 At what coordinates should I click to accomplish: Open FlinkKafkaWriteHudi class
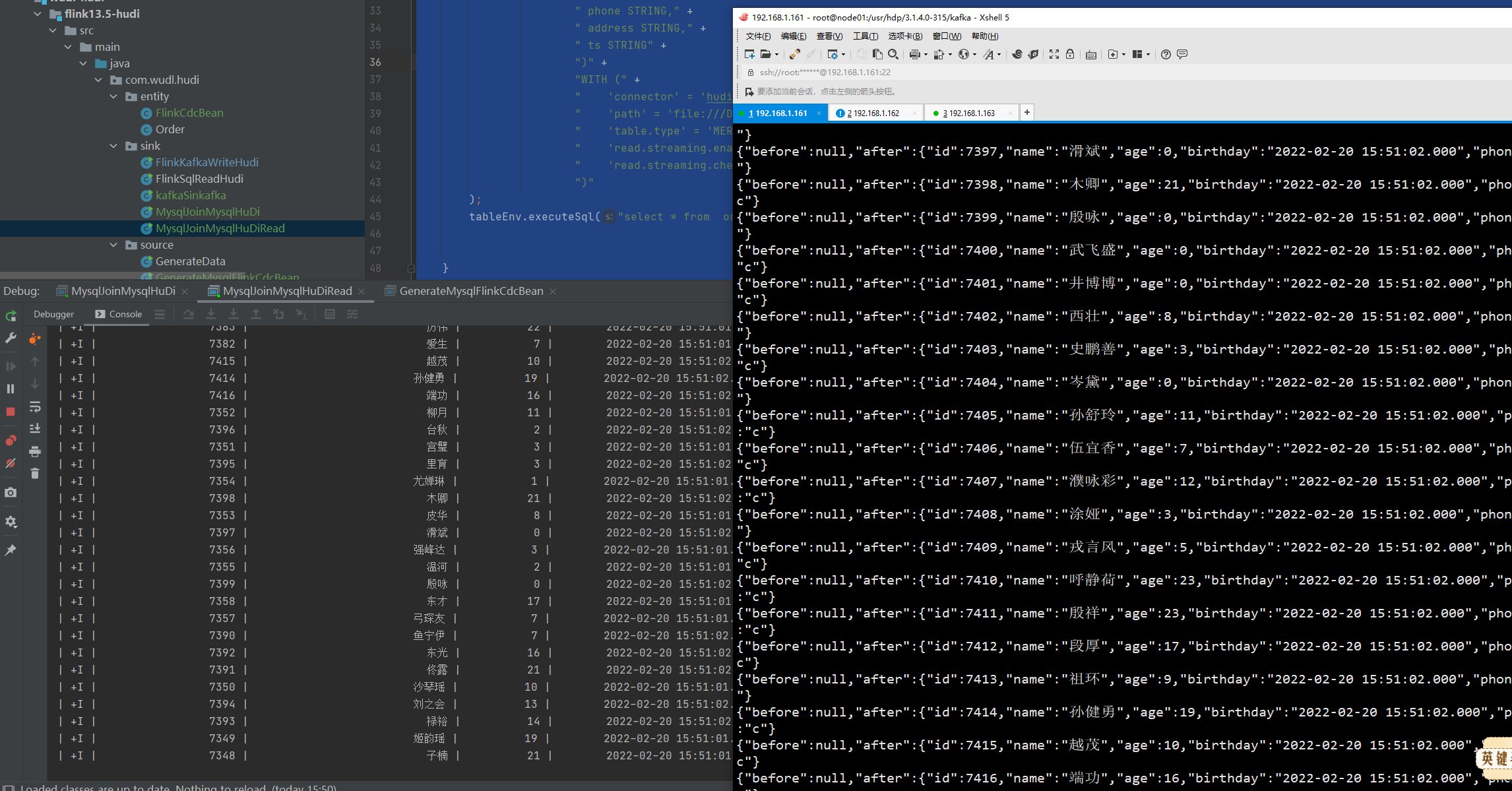tap(206, 162)
